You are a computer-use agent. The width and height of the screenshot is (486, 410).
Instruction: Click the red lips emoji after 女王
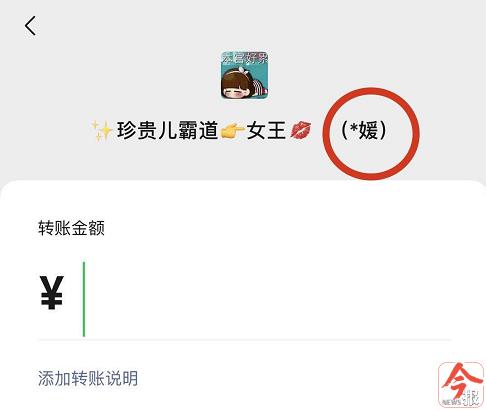coord(301,130)
